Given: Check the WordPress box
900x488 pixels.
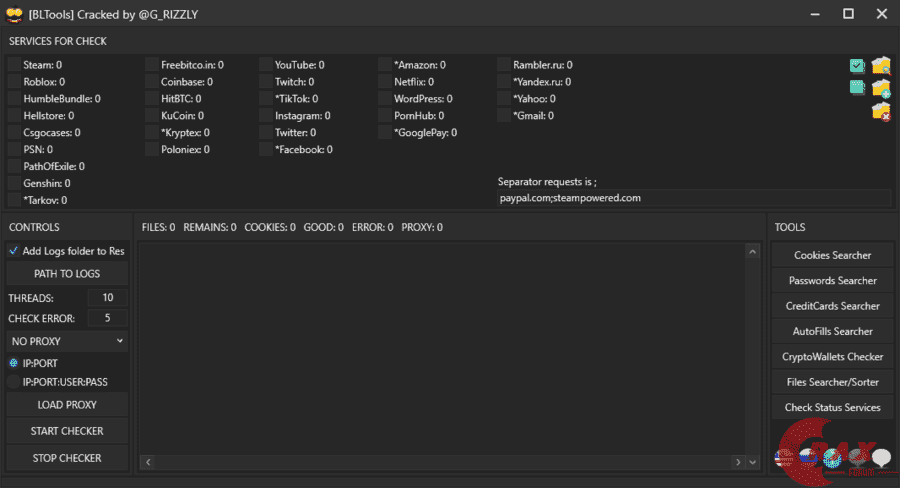Looking at the screenshot, I should pos(385,99).
